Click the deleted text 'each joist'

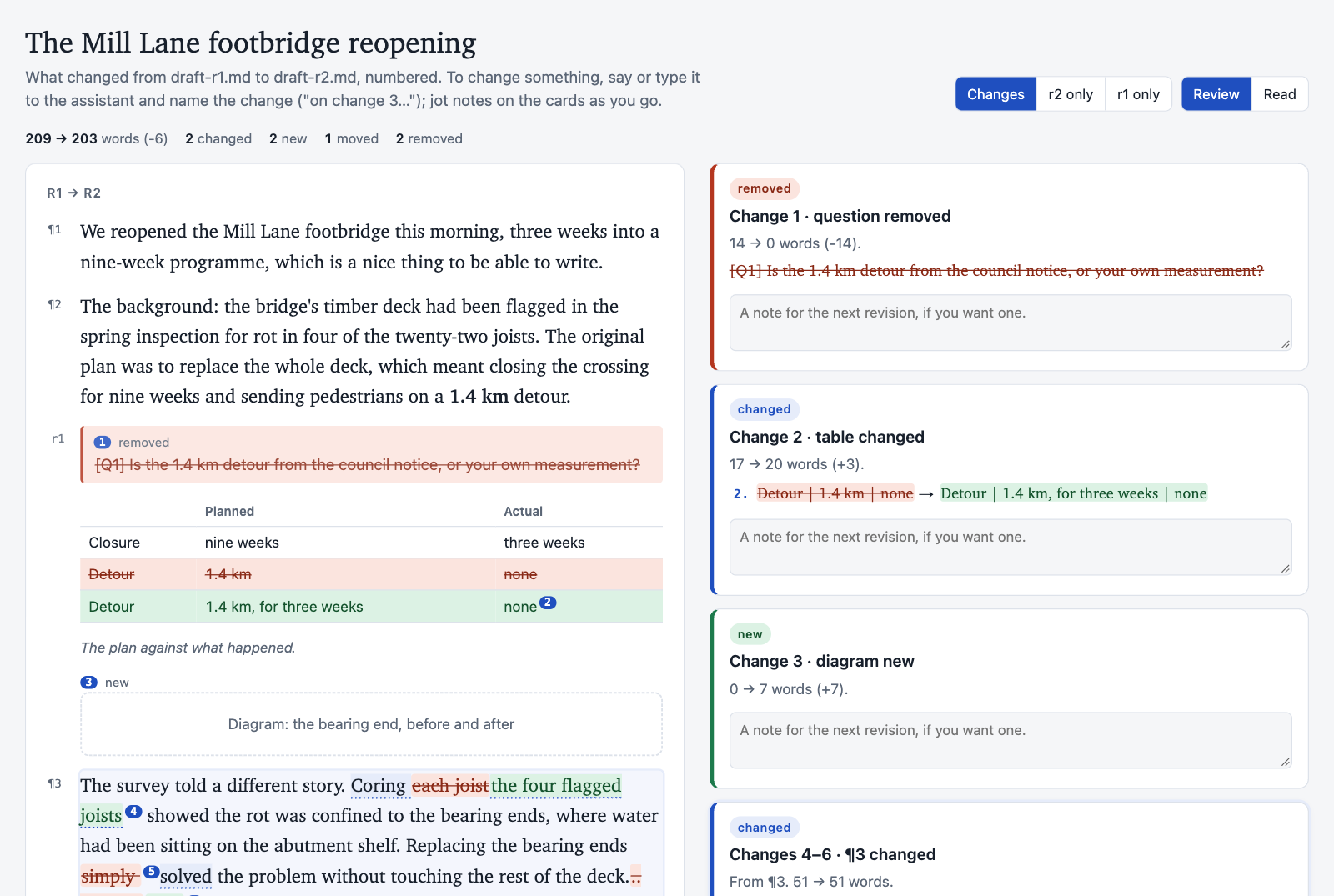point(450,785)
